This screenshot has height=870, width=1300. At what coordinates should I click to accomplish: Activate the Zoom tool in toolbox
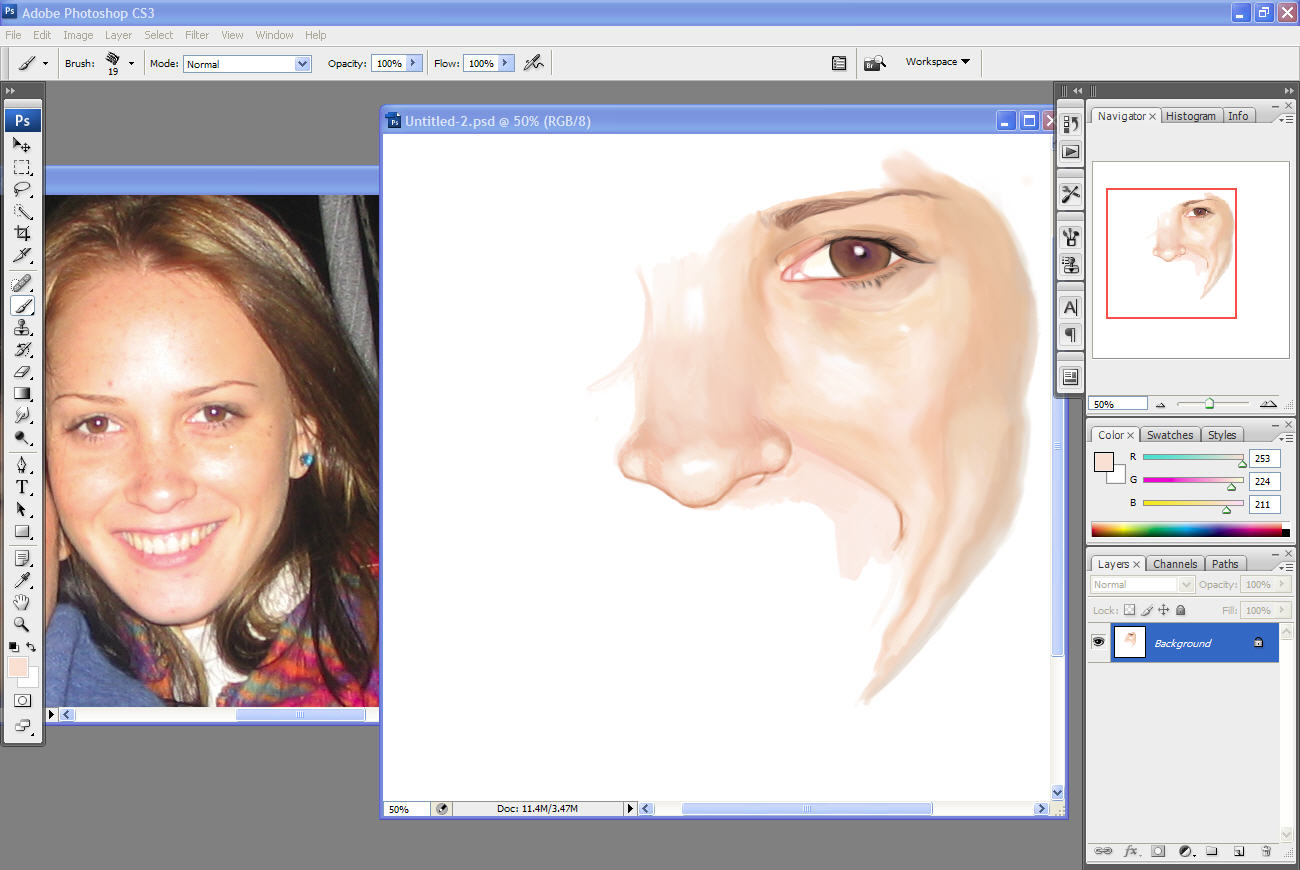point(22,624)
